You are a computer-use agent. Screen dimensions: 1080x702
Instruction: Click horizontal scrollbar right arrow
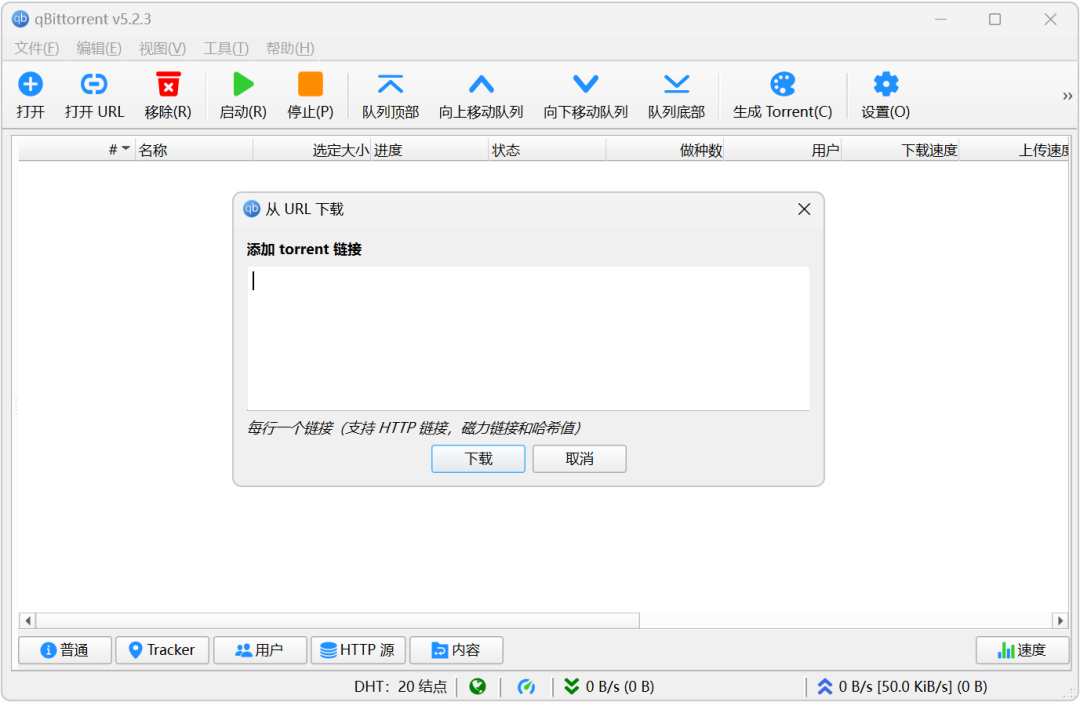(x=1060, y=621)
